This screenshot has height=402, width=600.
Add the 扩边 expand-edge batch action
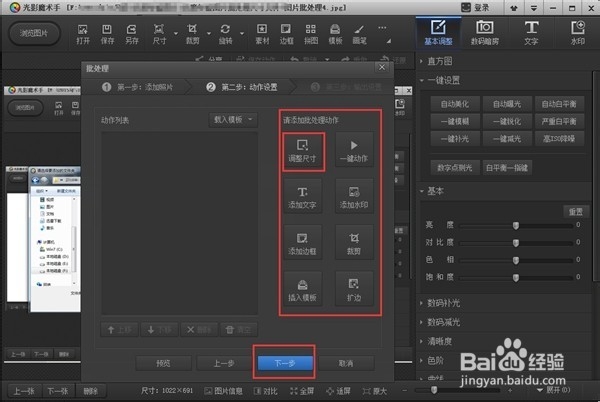(x=354, y=290)
